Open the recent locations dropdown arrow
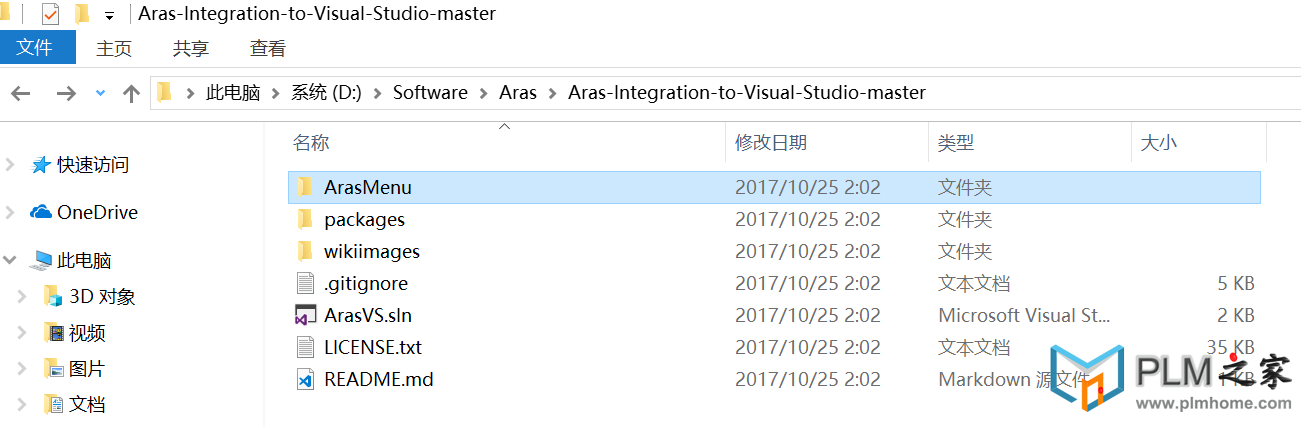The image size is (1301, 427). pyautogui.click(x=99, y=93)
